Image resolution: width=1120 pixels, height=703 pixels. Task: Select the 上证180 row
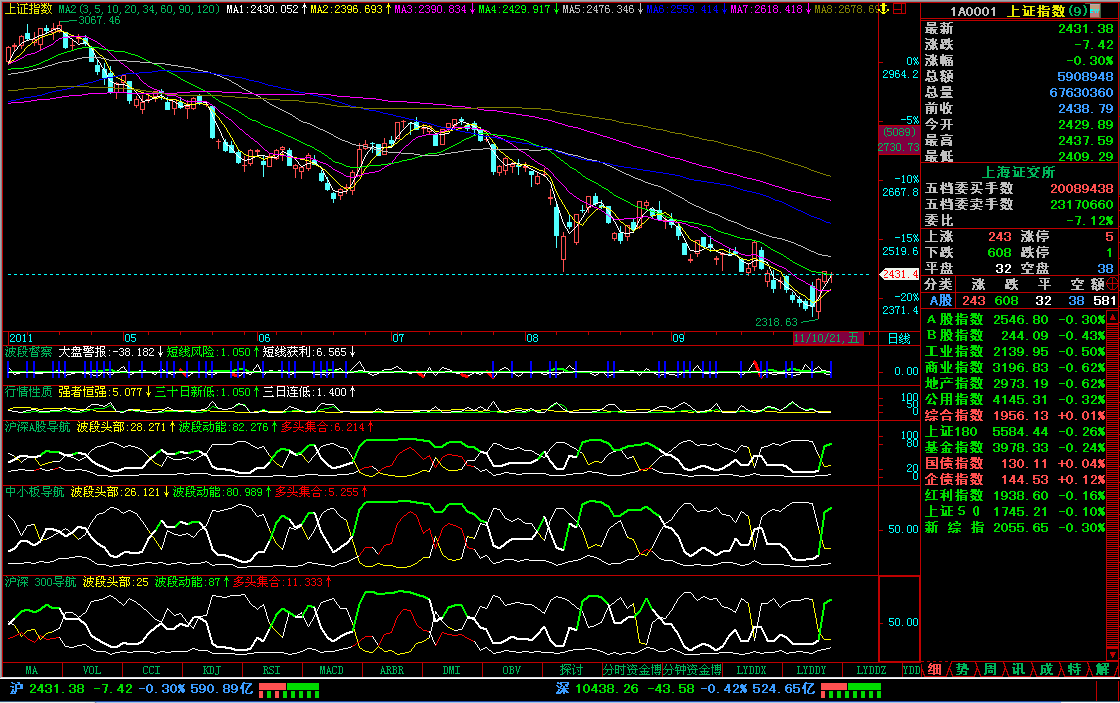(x=1016, y=432)
